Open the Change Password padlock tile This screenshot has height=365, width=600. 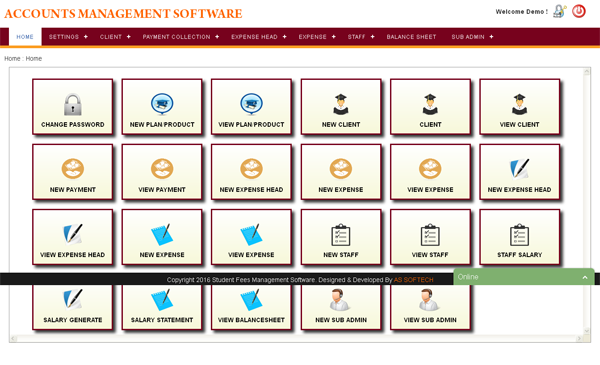point(73,107)
